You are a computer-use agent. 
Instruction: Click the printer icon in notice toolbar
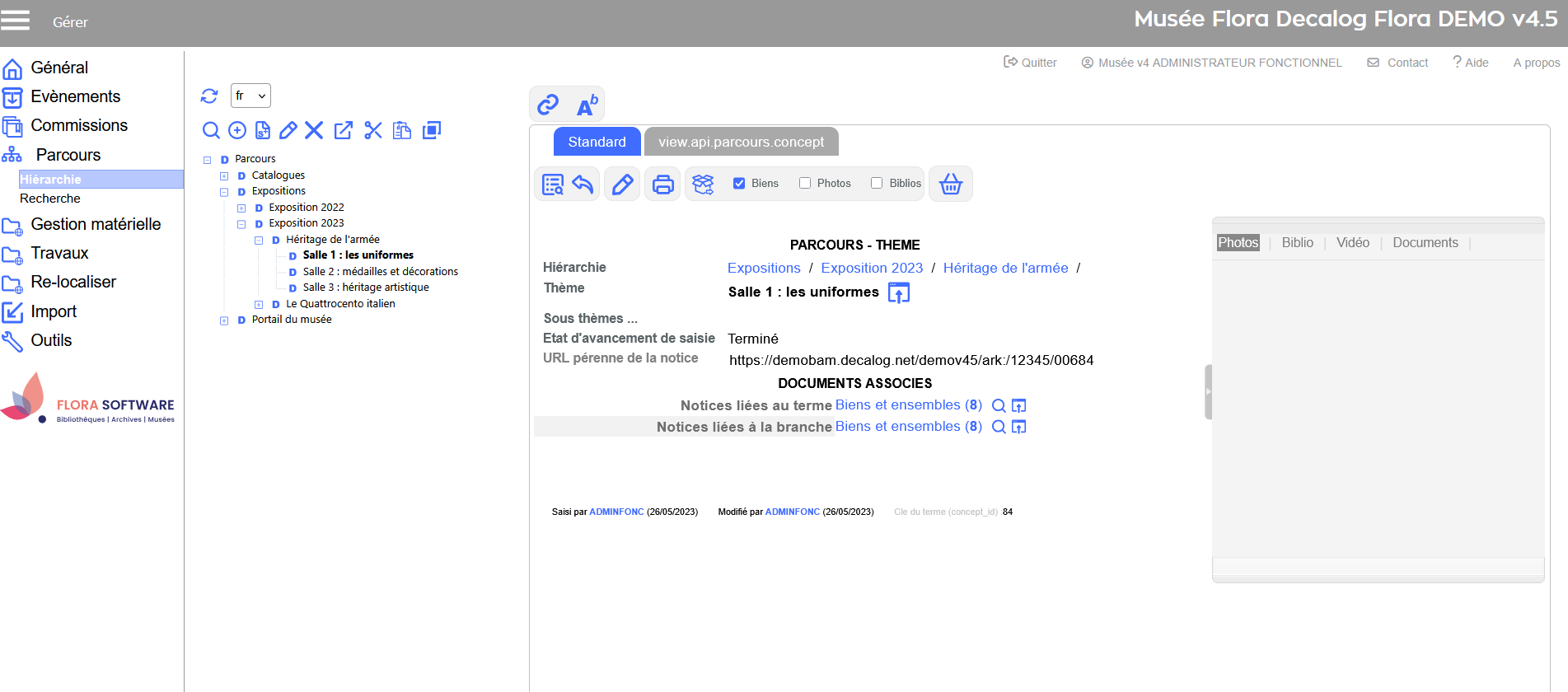coord(662,184)
